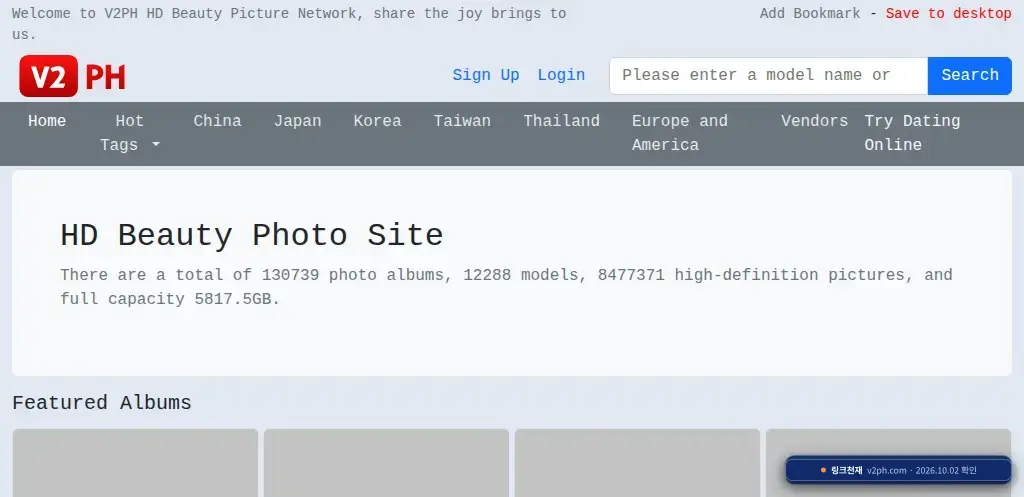Open the Sign Up link
The image size is (1024, 497).
point(486,75)
